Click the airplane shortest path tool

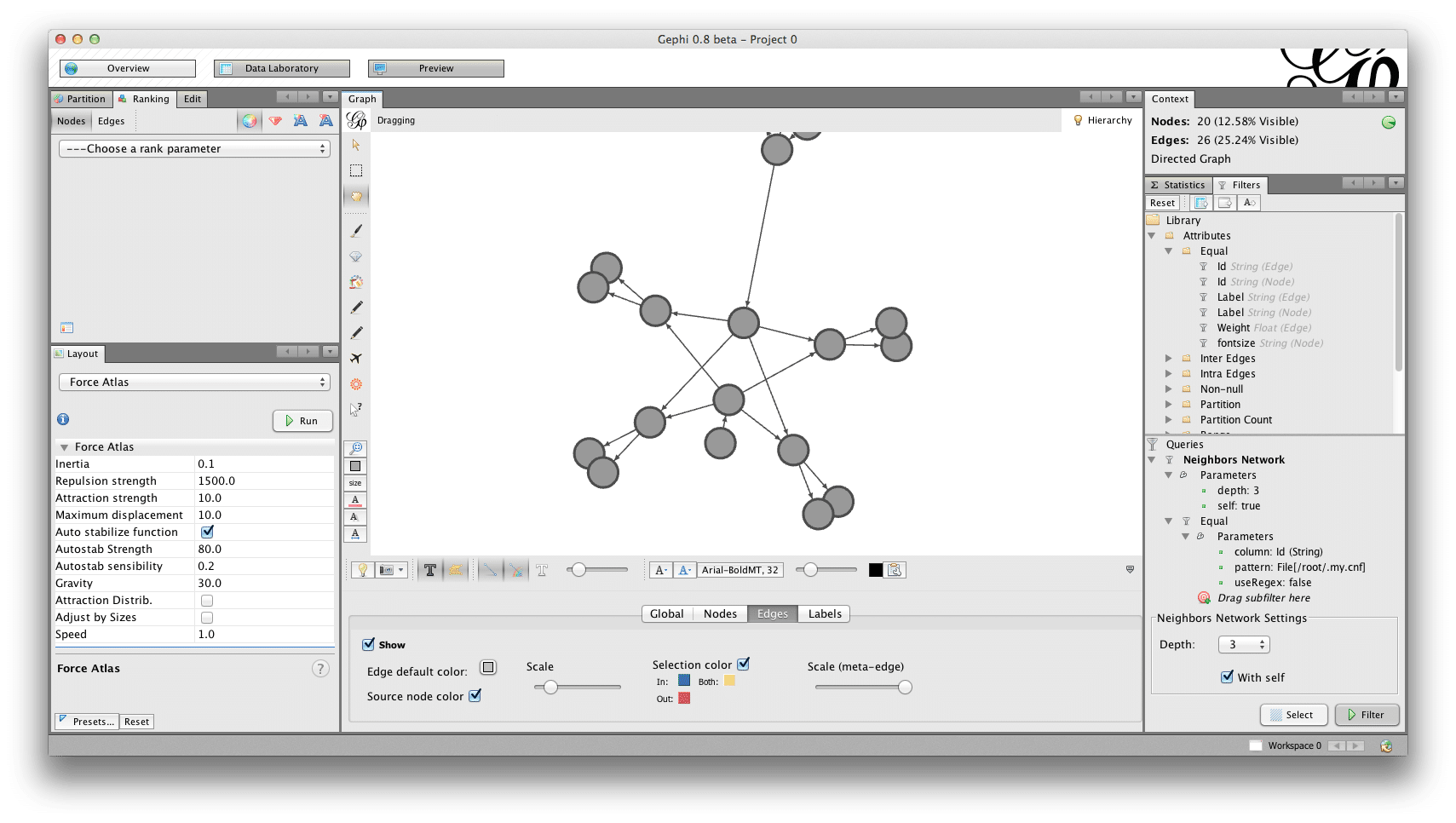point(356,359)
